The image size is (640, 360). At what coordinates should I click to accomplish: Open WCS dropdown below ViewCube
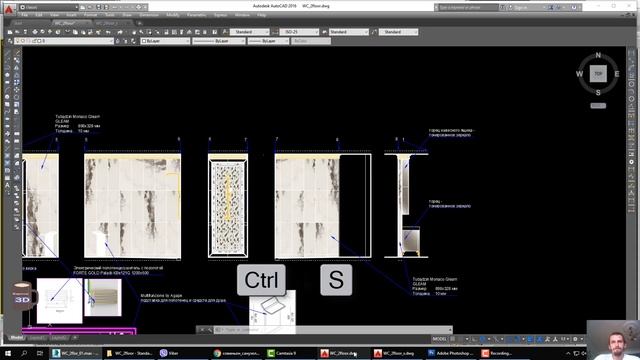pos(598,106)
